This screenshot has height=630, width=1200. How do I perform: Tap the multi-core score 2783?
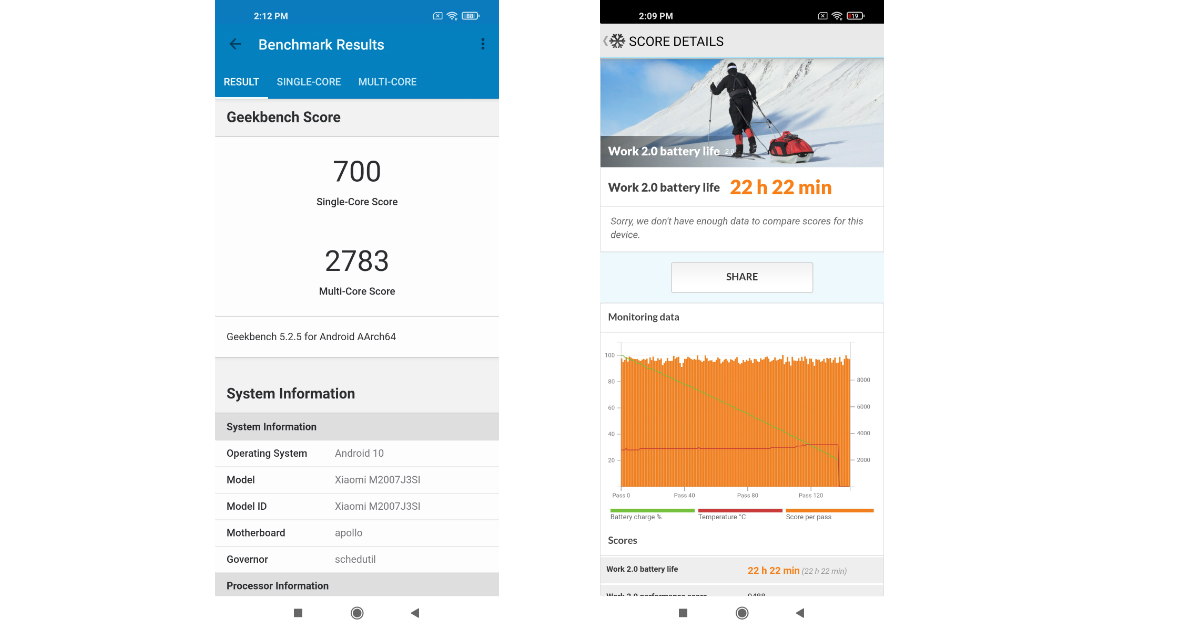coord(357,261)
